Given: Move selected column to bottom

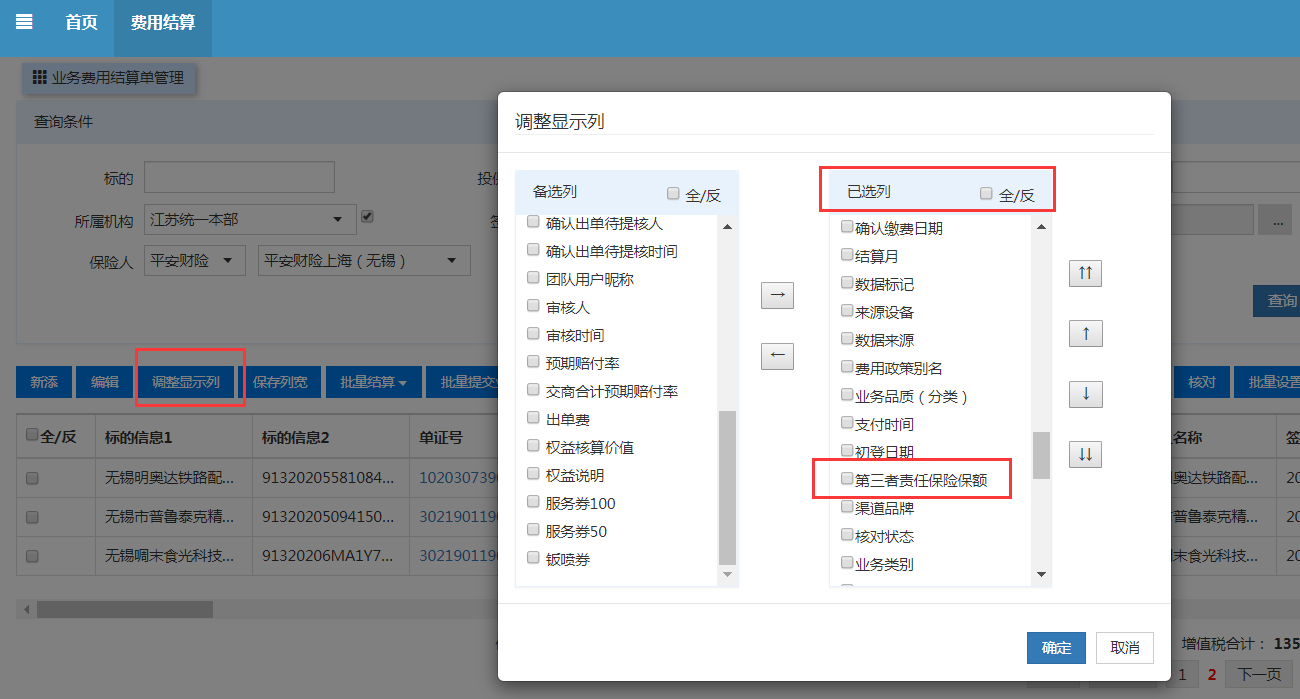Looking at the screenshot, I should pos(1085,454).
